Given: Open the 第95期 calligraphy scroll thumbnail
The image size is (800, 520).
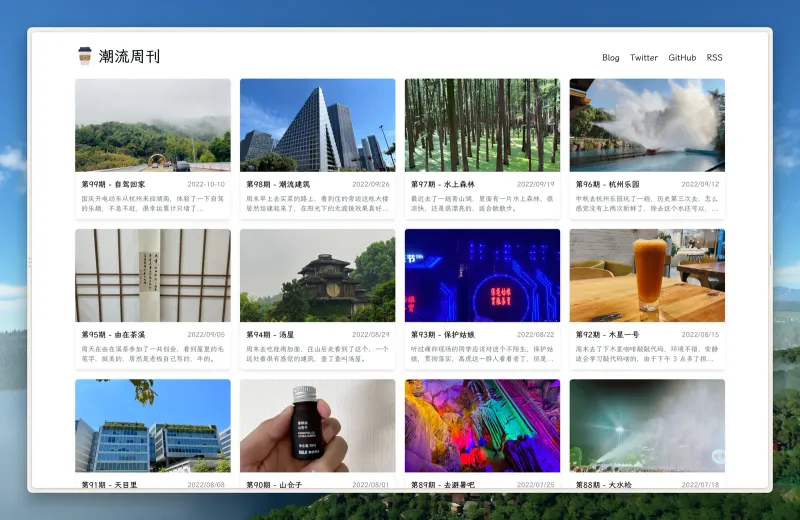Looking at the screenshot, I should coord(152,275).
